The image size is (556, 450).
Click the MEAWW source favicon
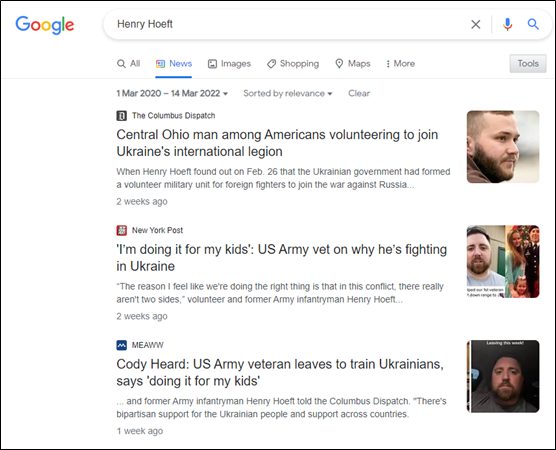coord(122,345)
